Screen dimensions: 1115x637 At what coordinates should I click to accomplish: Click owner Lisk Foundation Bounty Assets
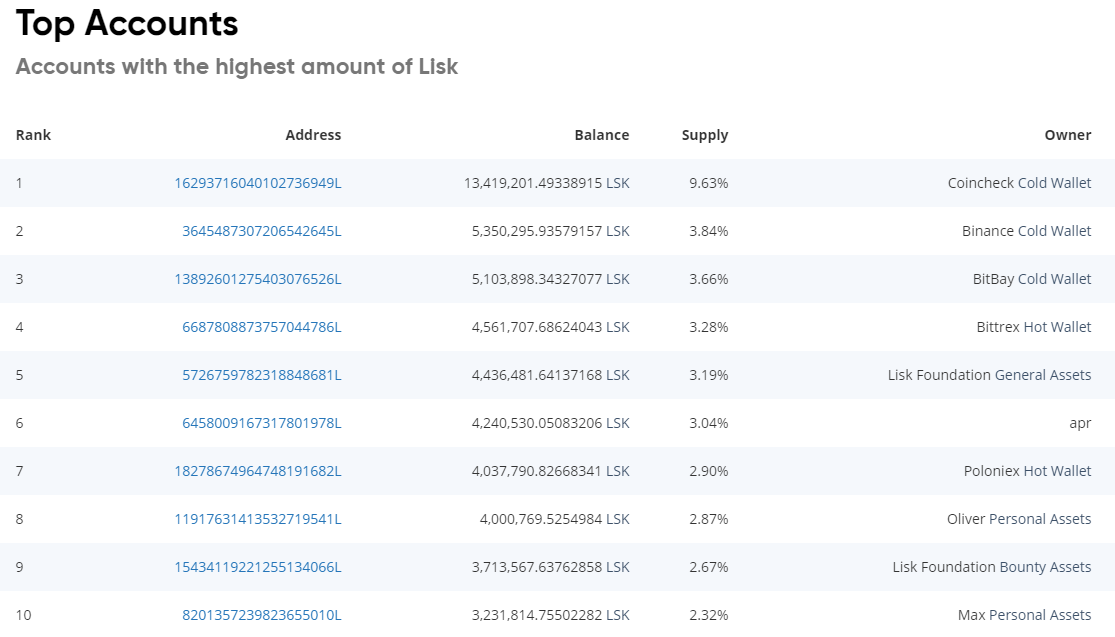[x=991, y=567]
